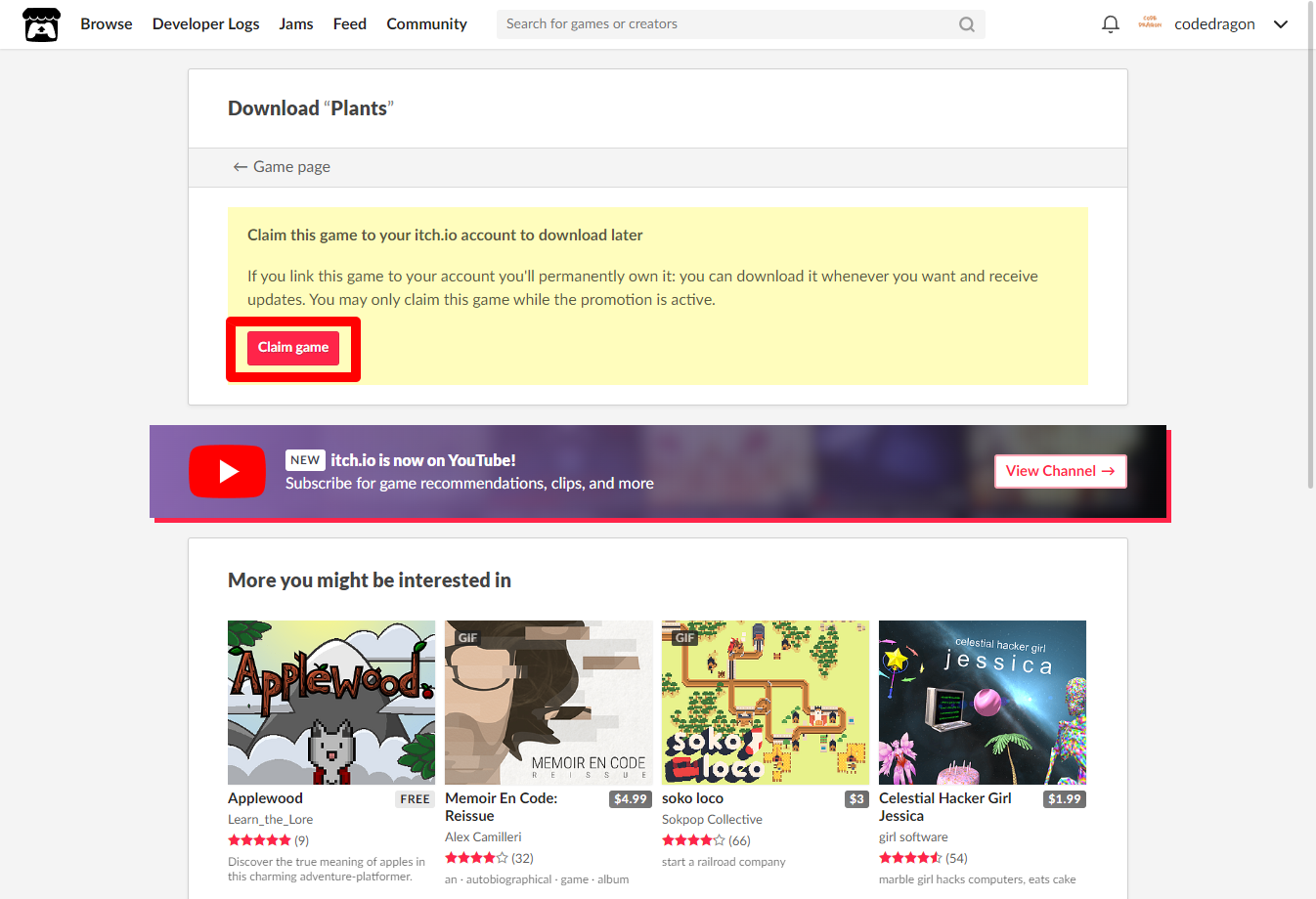This screenshot has width=1316, height=899.
Task: Open the soko loco title link
Action: coord(692,798)
